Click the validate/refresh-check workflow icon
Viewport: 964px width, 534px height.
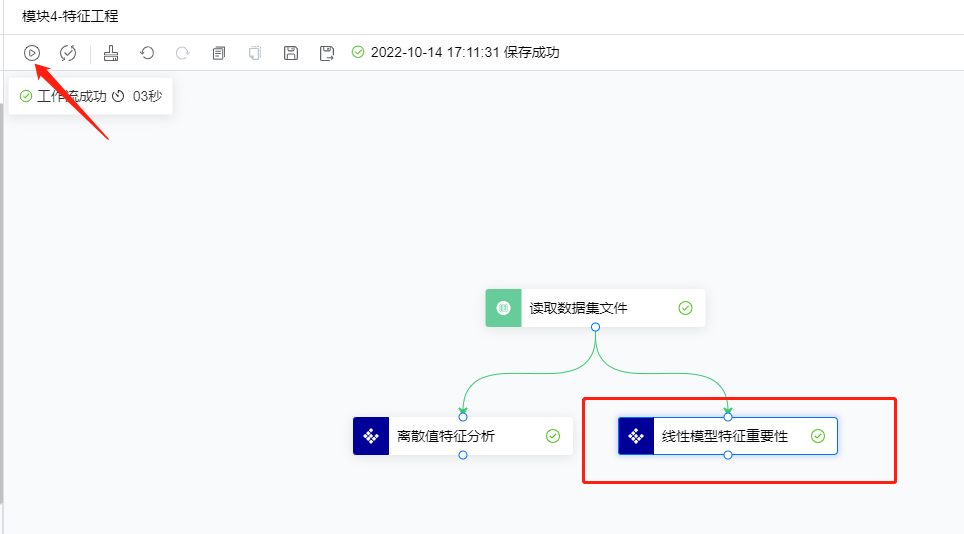tap(68, 53)
